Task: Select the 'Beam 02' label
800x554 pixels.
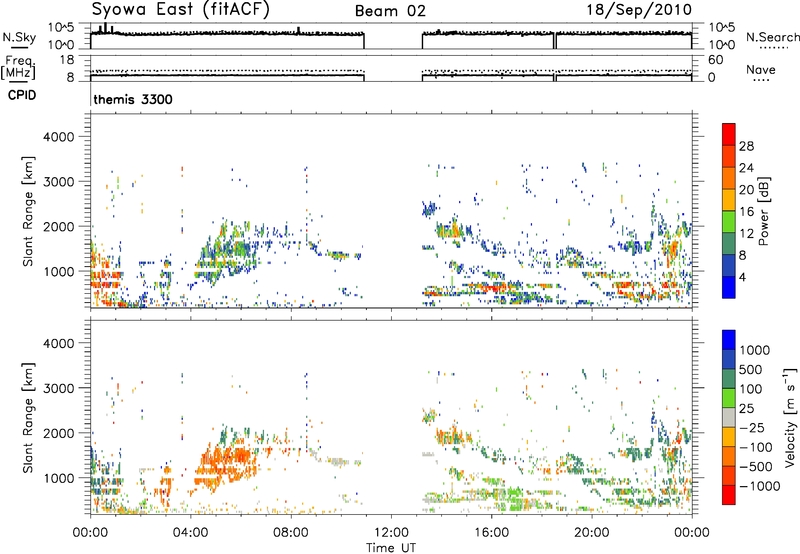Action: click(x=390, y=11)
